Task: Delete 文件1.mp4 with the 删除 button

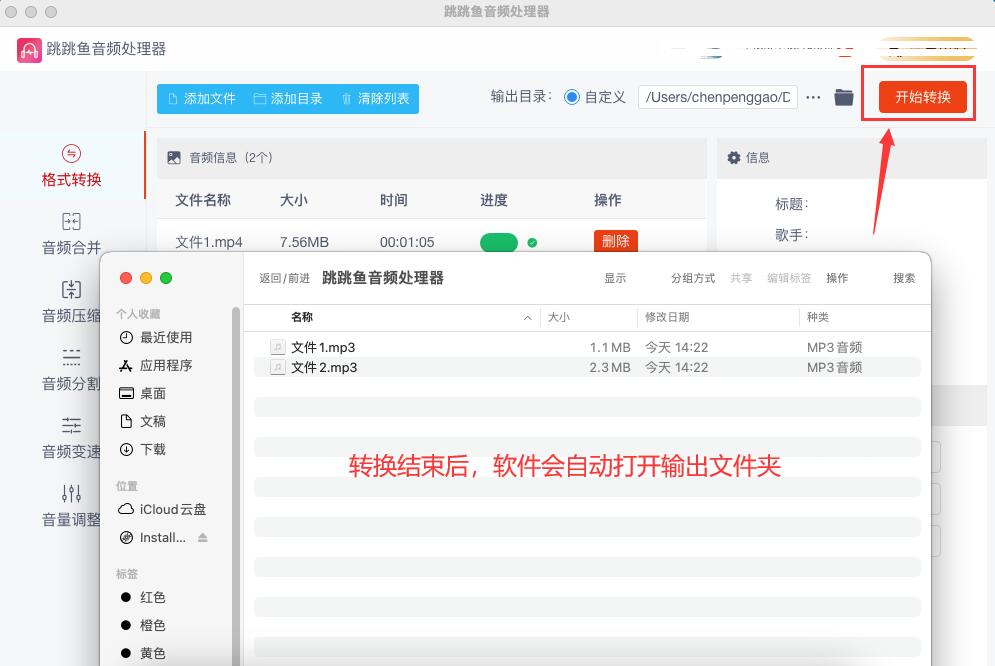Action: 615,241
